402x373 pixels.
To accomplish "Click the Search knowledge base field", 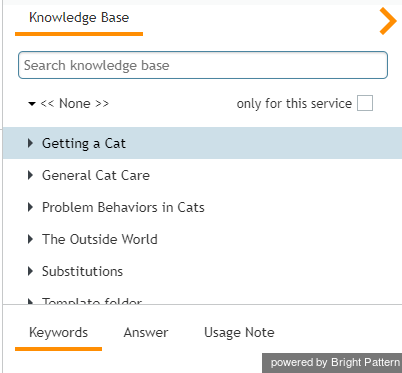I will pyautogui.click(x=203, y=65).
